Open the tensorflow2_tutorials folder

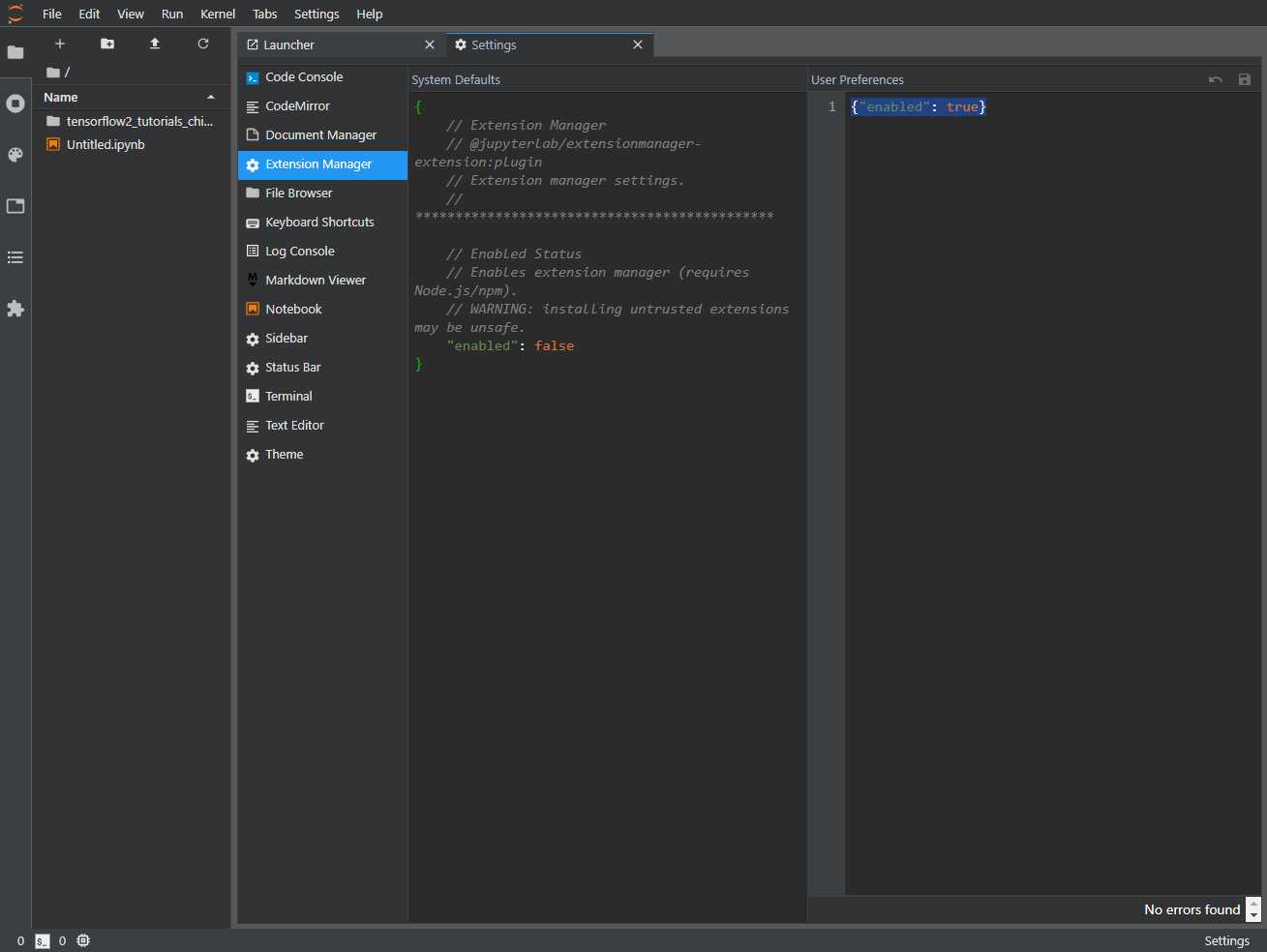click(x=138, y=122)
